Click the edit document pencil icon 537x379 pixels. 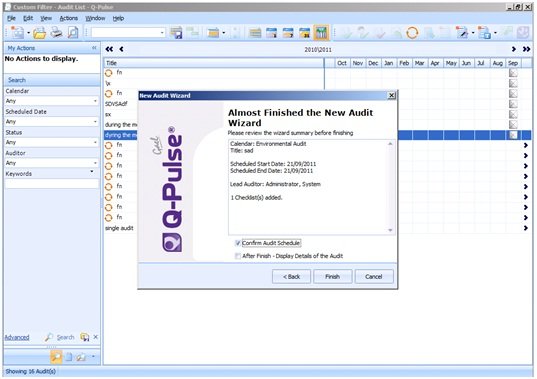pyautogui.click(x=462, y=33)
